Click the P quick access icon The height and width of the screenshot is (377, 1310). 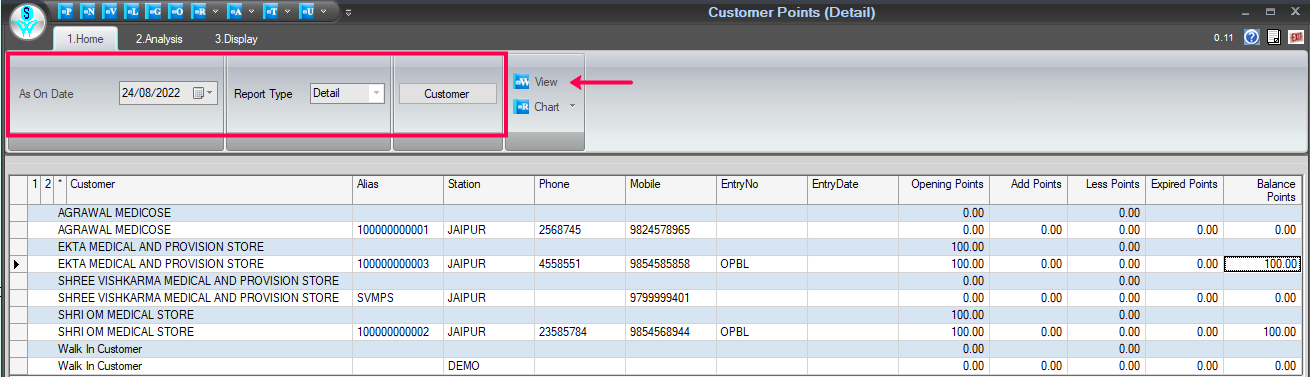coord(66,12)
